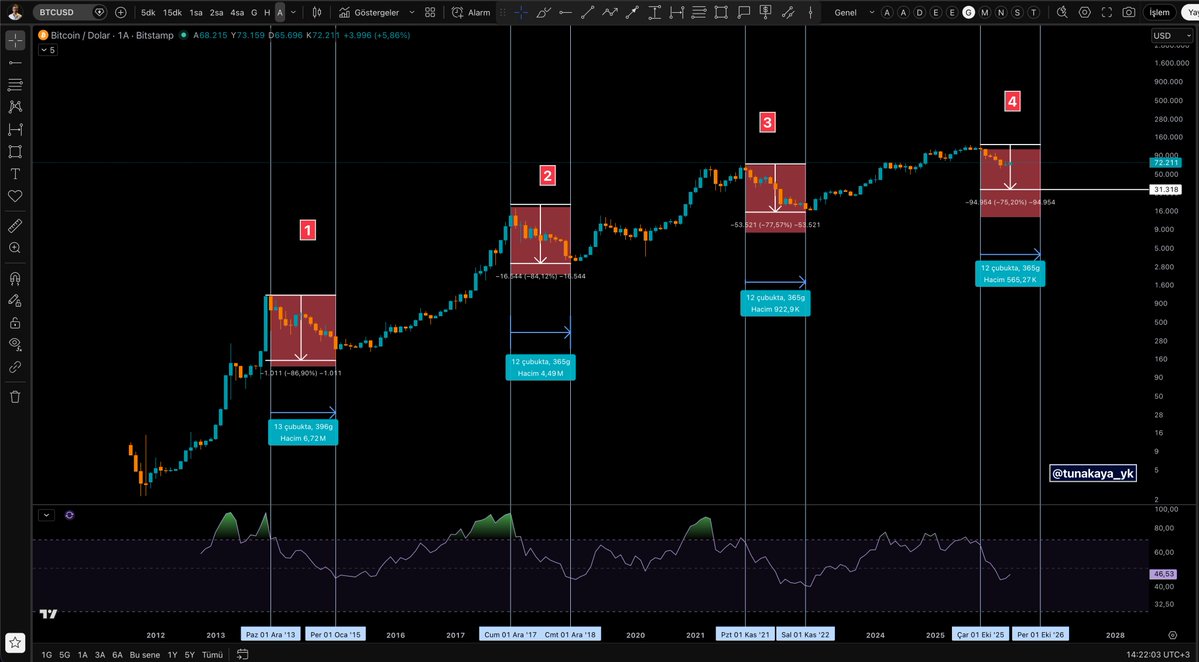Select the 1sa timeframe
This screenshot has height=662, width=1199.
tap(197, 12)
